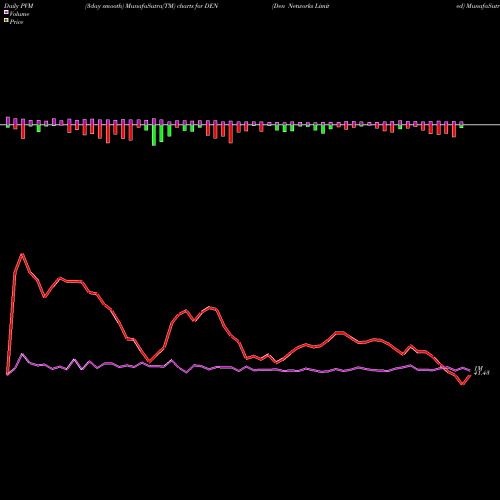Select the Volume legend label
Viewport: 500px width, 500px height.
(19, 14)
